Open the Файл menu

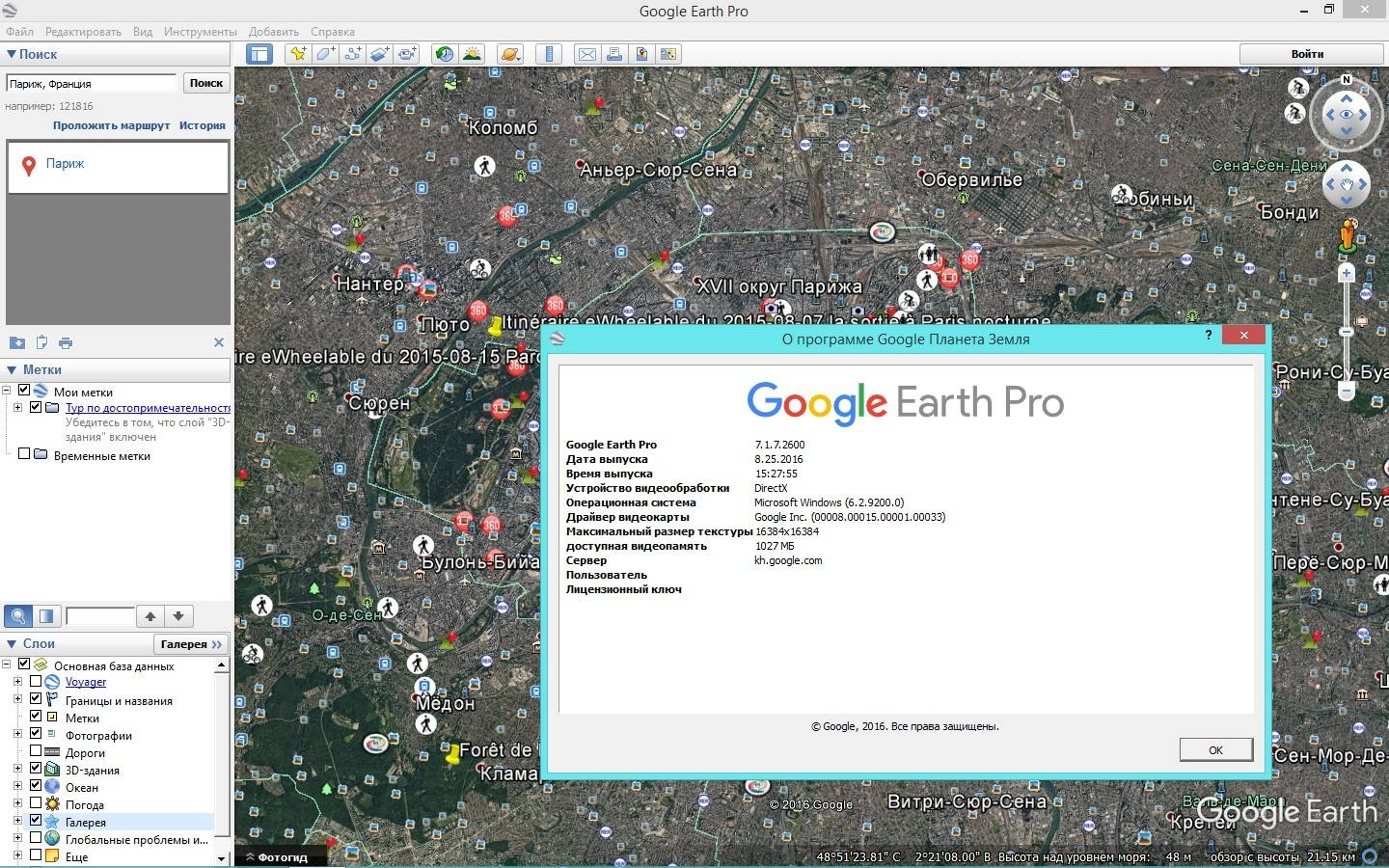click(x=19, y=32)
